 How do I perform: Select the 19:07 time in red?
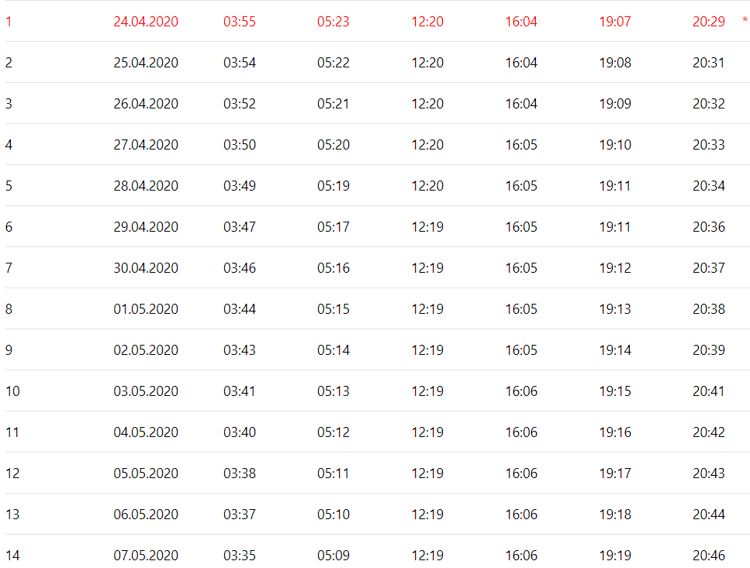[615, 21]
